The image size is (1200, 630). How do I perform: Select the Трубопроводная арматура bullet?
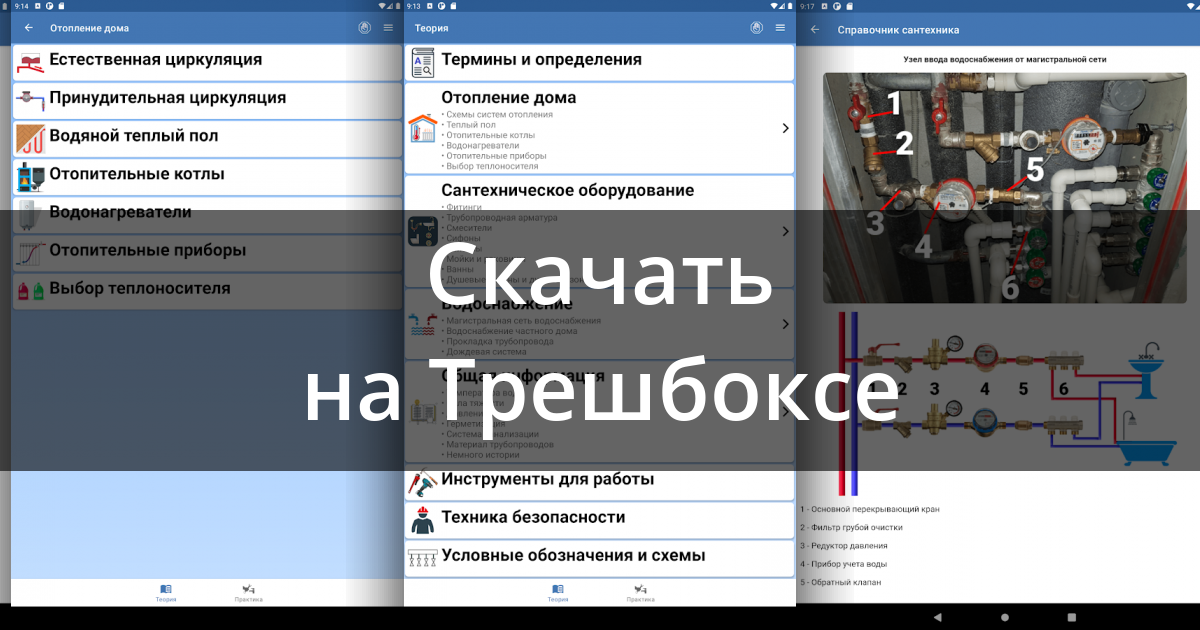pyautogui.click(x=500, y=217)
